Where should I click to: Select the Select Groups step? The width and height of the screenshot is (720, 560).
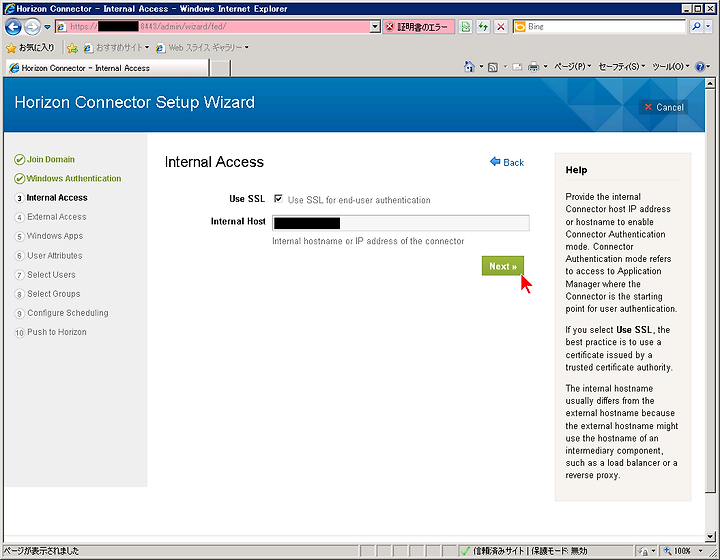[53, 294]
